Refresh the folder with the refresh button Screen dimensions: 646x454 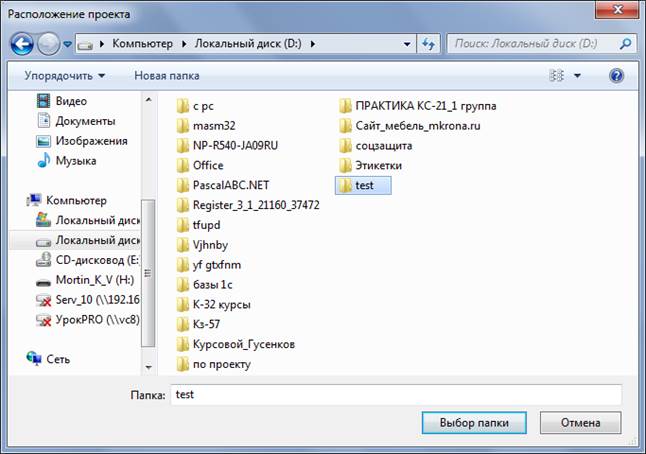[428, 44]
